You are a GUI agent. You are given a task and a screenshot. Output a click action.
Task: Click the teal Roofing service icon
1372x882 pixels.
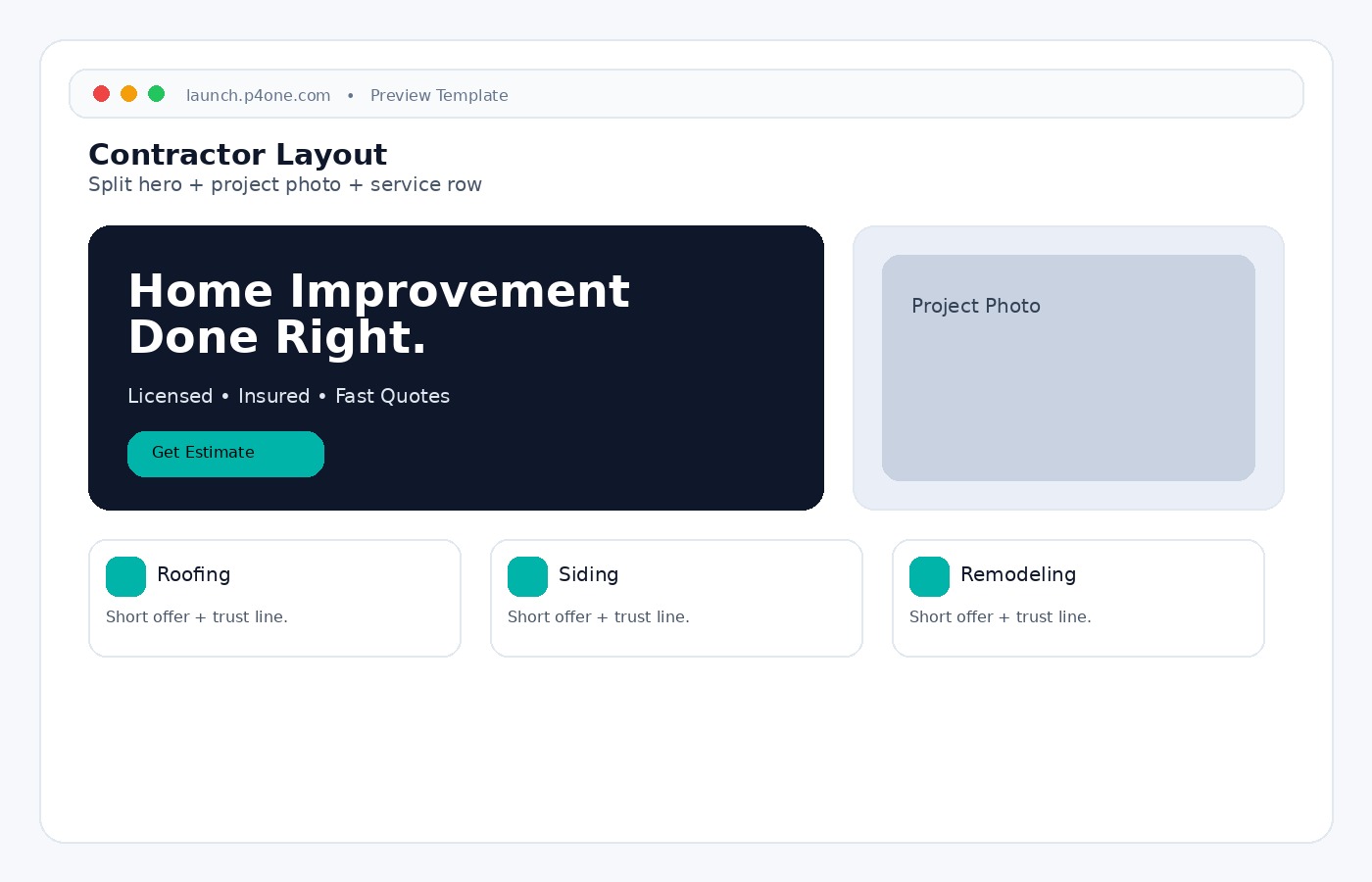(x=125, y=576)
